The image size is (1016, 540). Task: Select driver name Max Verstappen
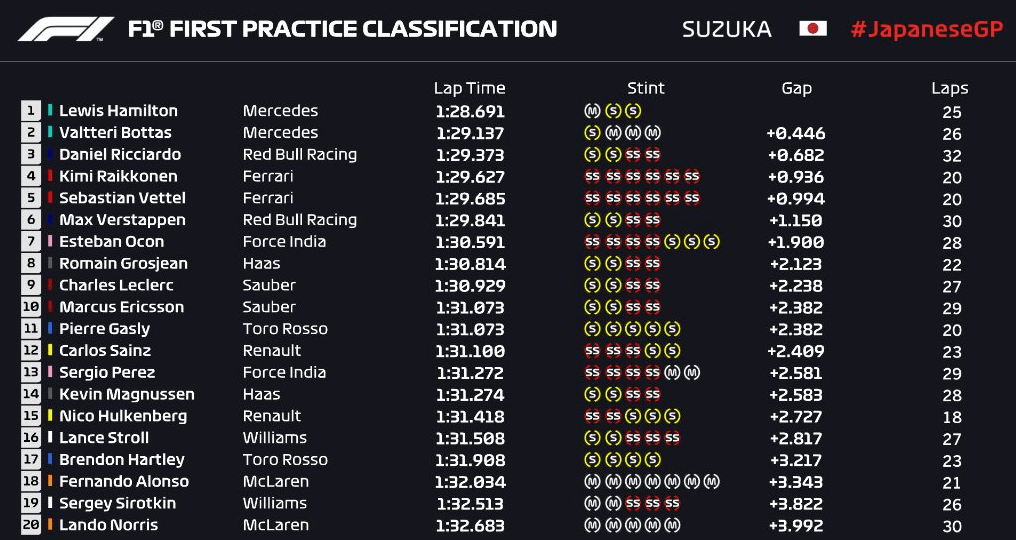tap(122, 220)
